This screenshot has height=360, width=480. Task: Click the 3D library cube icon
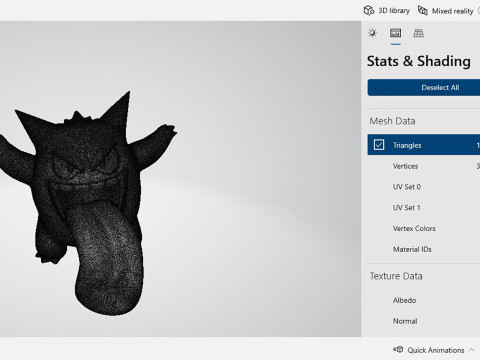(x=369, y=11)
